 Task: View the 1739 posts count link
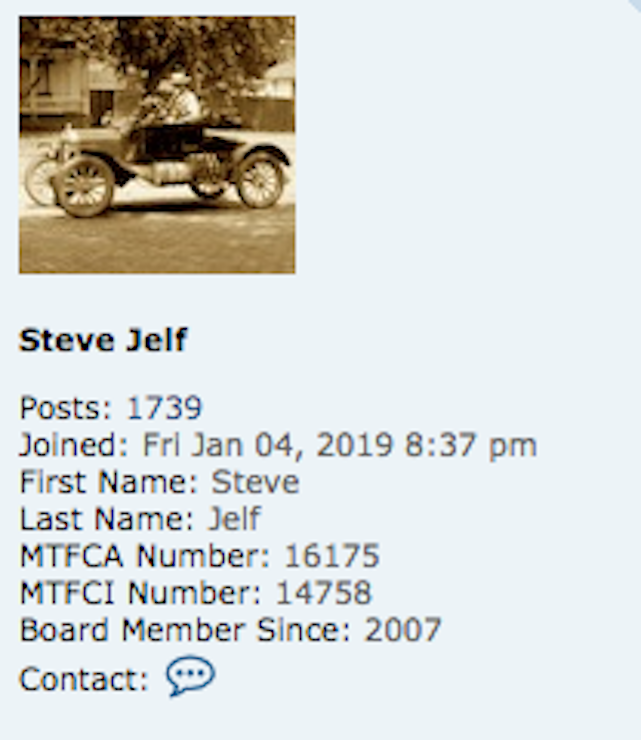pyautogui.click(x=164, y=408)
